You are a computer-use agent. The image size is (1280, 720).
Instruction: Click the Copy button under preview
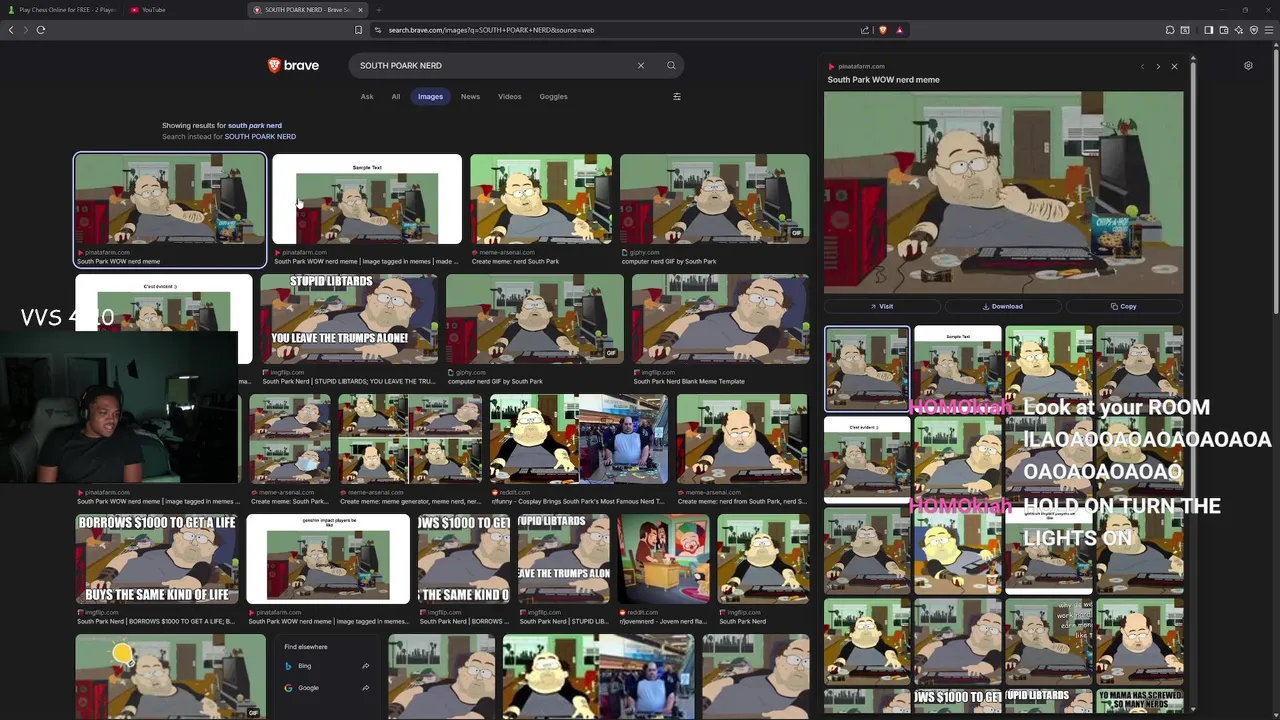pyautogui.click(x=1124, y=307)
